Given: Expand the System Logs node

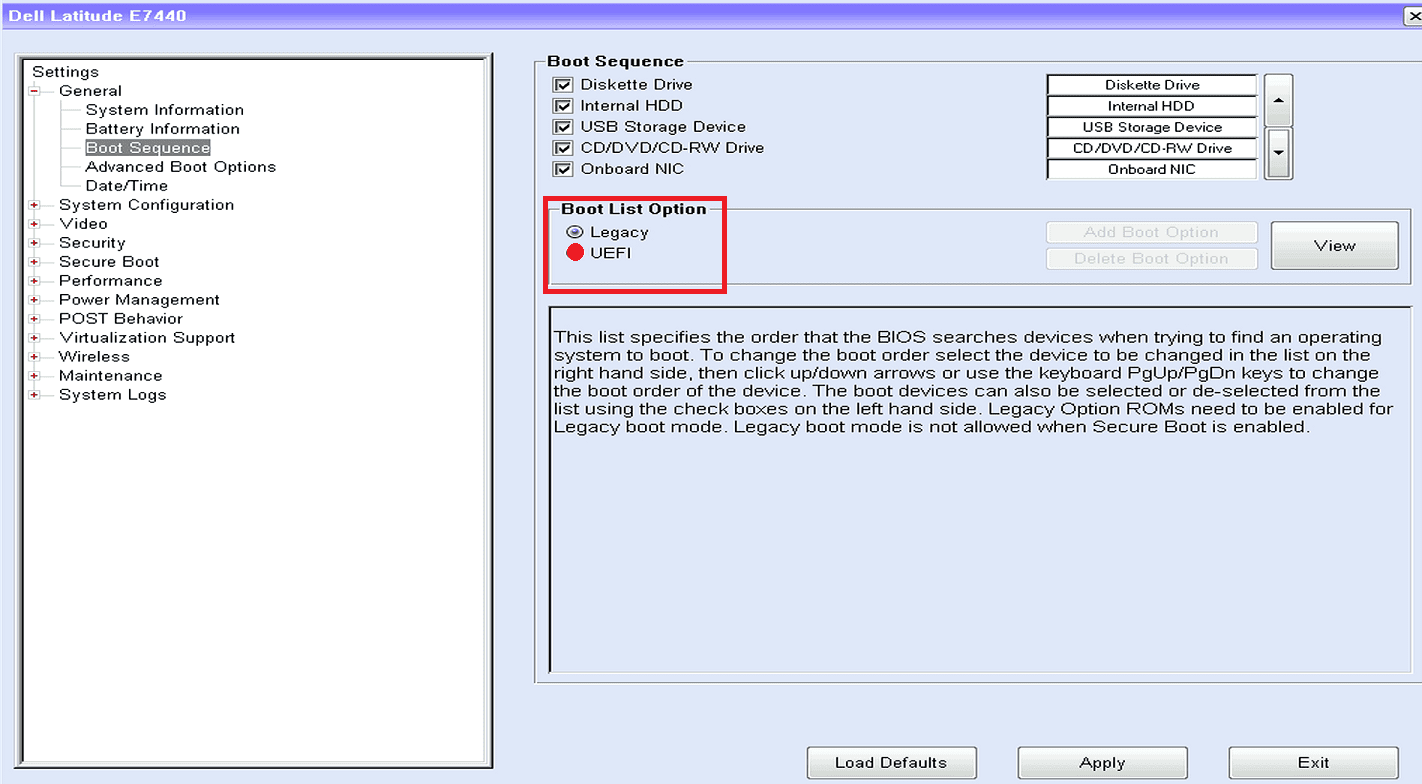Looking at the screenshot, I should coord(35,395).
